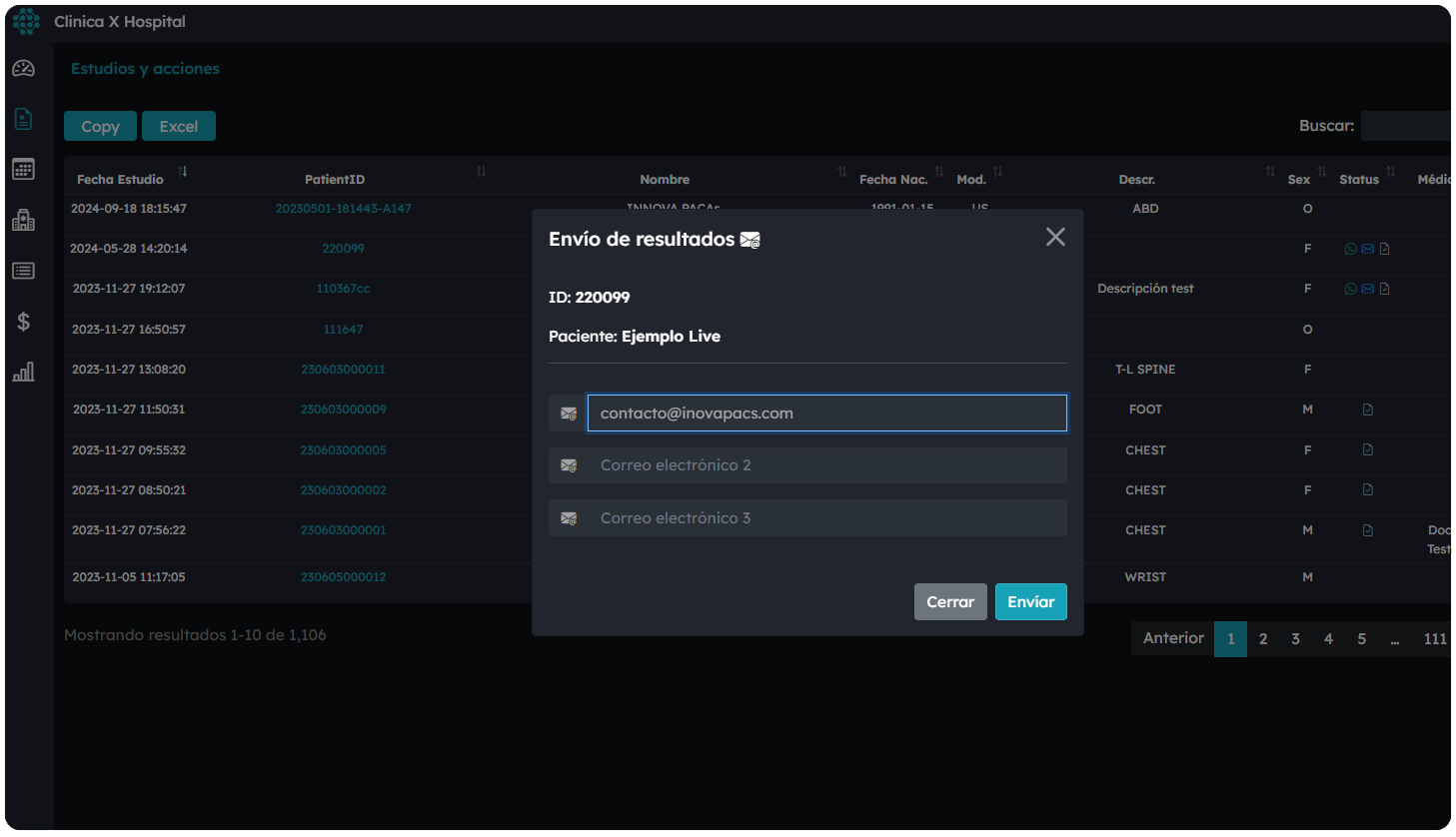Select pagination page 1
The height and width of the screenshot is (837, 1456).
point(1230,639)
